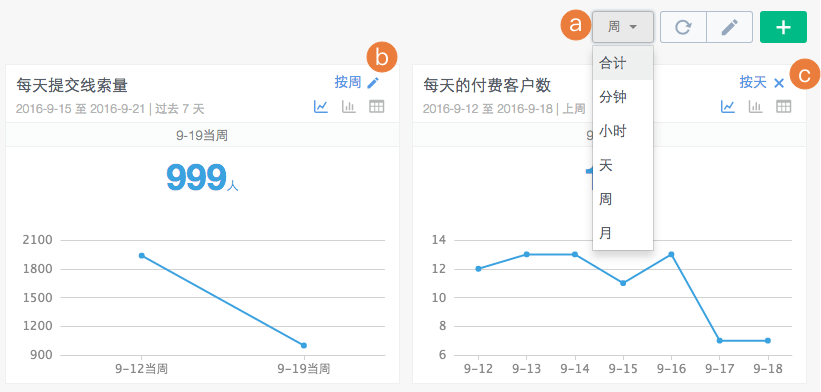Select table icon on 每天的付费客户数 card
This screenshot has width=821, height=392.
coord(783,107)
